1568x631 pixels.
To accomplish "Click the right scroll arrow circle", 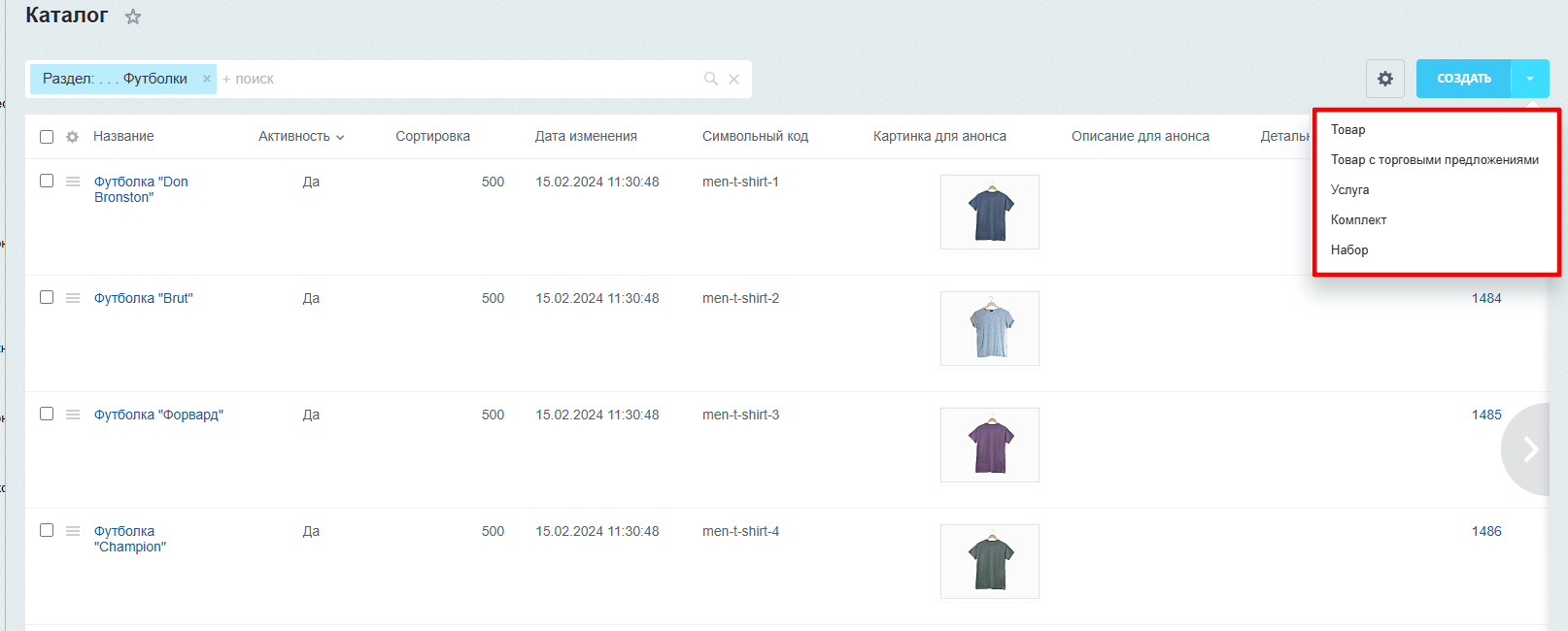I will pos(1530,448).
